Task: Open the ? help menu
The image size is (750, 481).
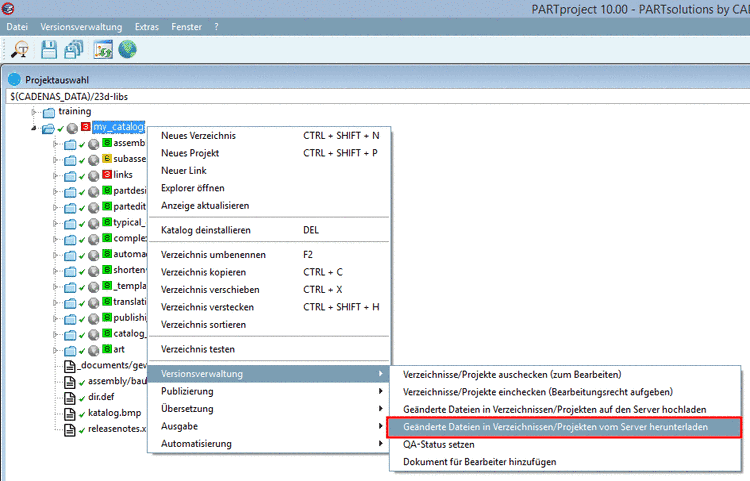Action: tap(216, 27)
